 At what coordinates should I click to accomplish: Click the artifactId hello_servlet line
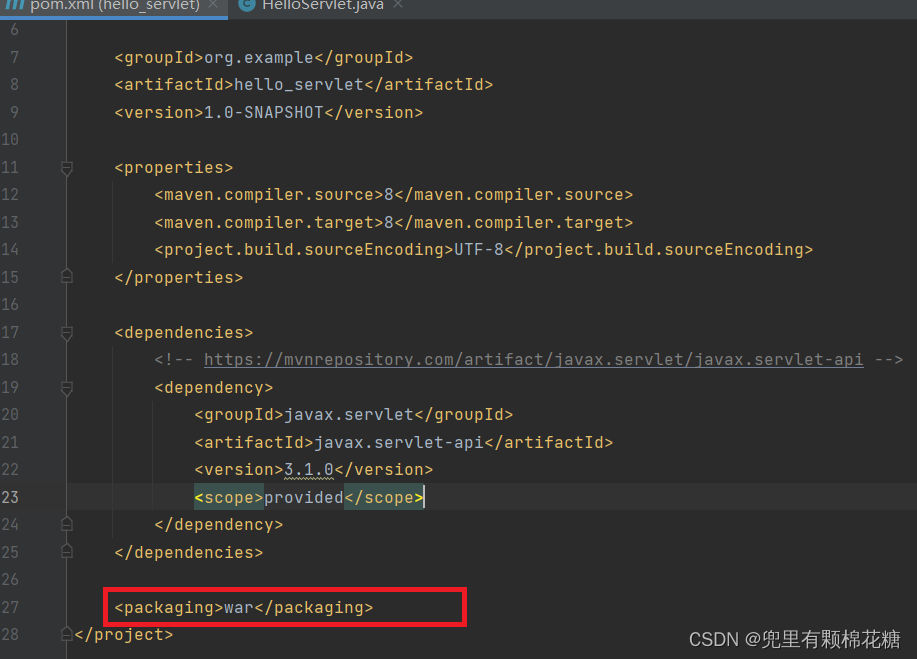(304, 85)
